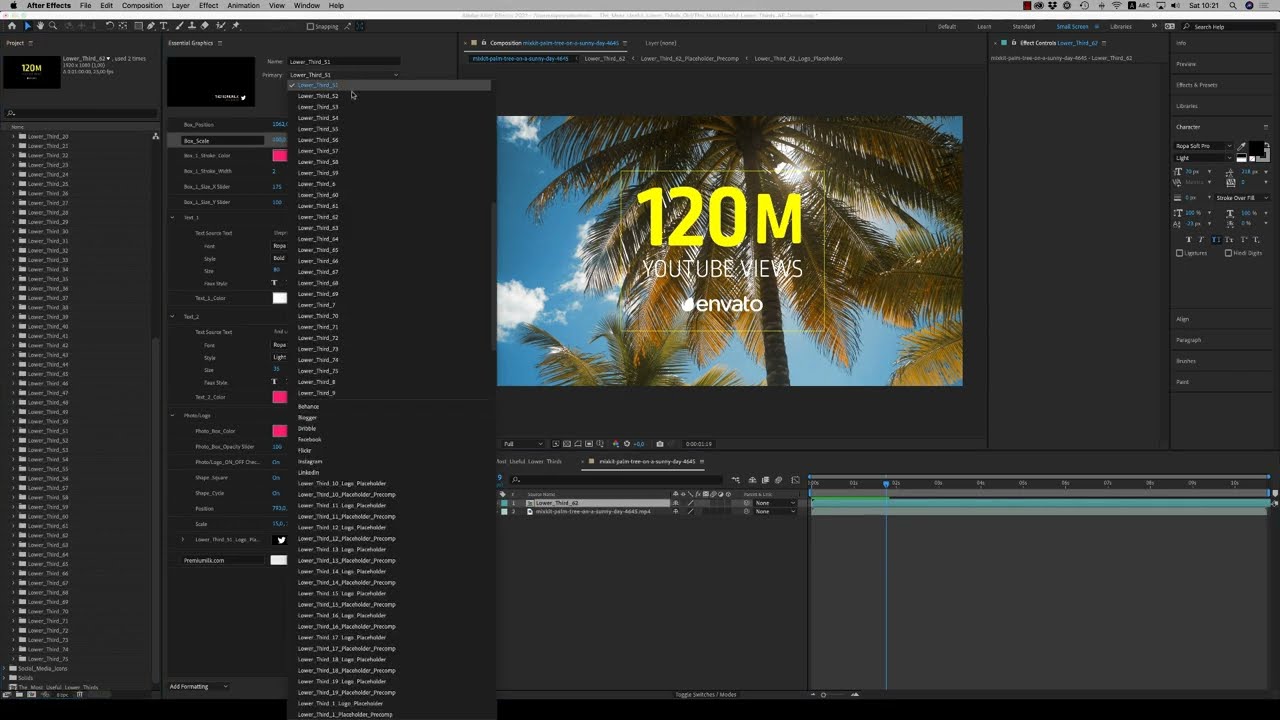Expand the Social_Media_Icons folder in Project
The width and height of the screenshot is (1280, 720).
point(5,668)
